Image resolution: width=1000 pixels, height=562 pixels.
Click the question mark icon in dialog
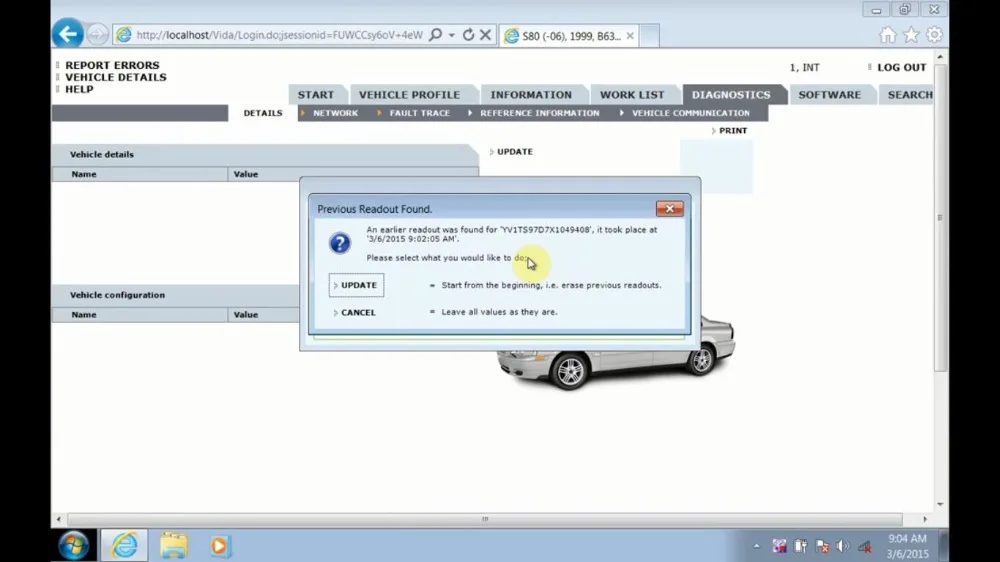click(x=340, y=243)
